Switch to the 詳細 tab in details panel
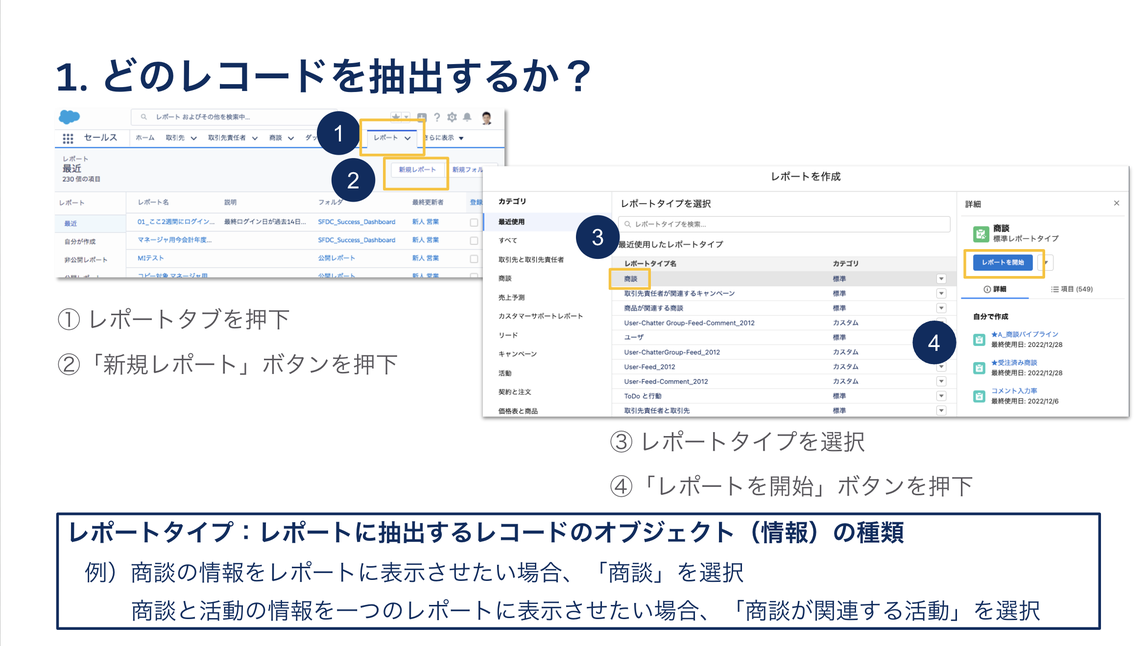The width and height of the screenshot is (1148, 646). 995,289
